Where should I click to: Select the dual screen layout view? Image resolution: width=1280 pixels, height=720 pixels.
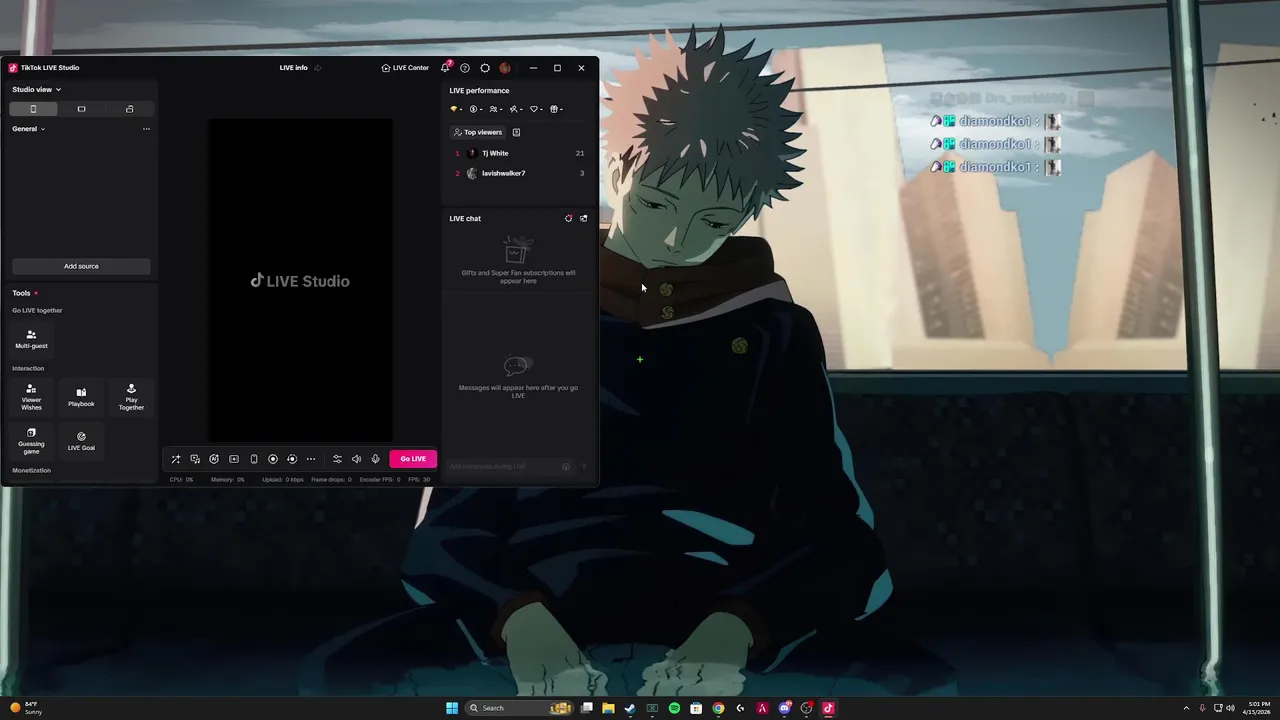point(129,109)
